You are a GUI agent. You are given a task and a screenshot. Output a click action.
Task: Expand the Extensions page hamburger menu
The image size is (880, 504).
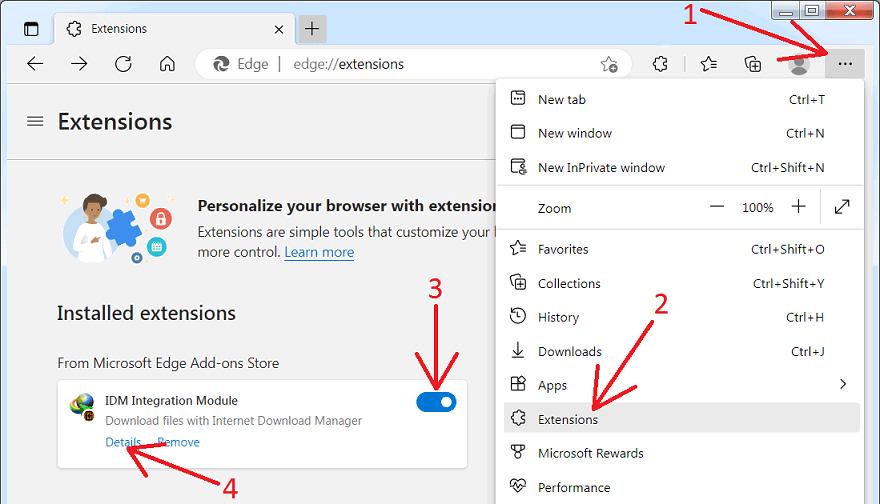pyautogui.click(x=35, y=121)
